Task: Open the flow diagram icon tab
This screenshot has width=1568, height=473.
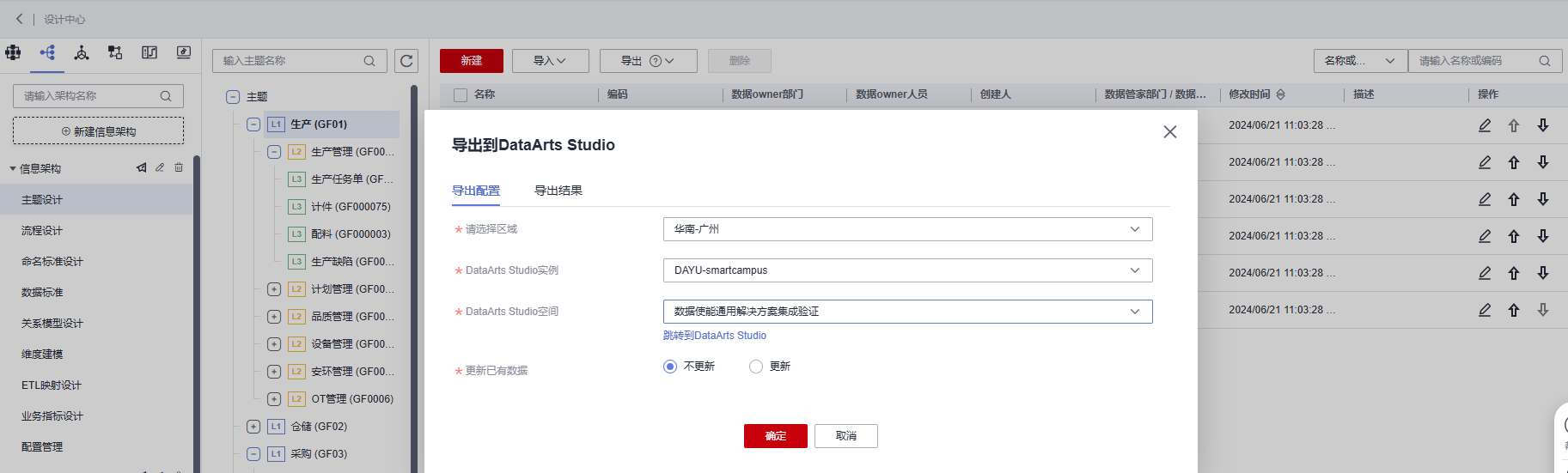Action: 115,52
